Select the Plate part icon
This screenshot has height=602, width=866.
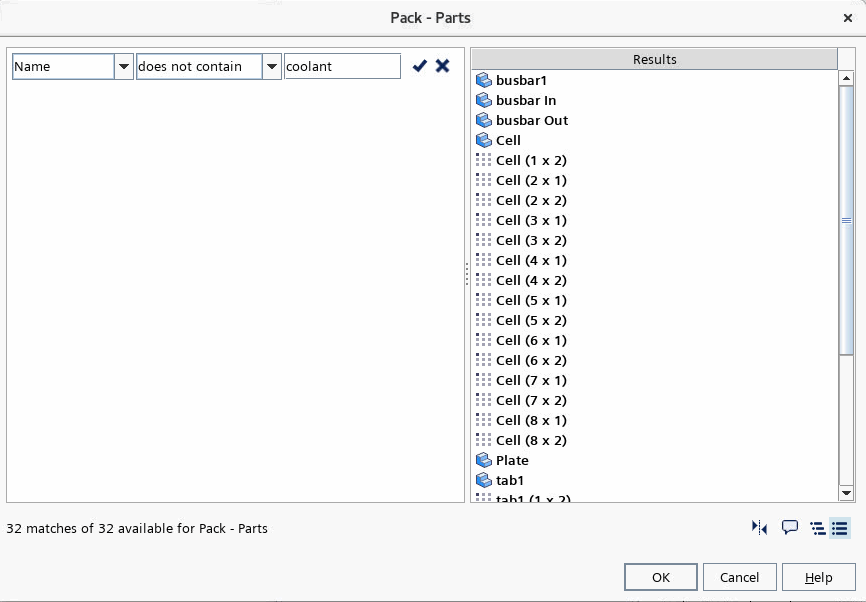pos(484,460)
